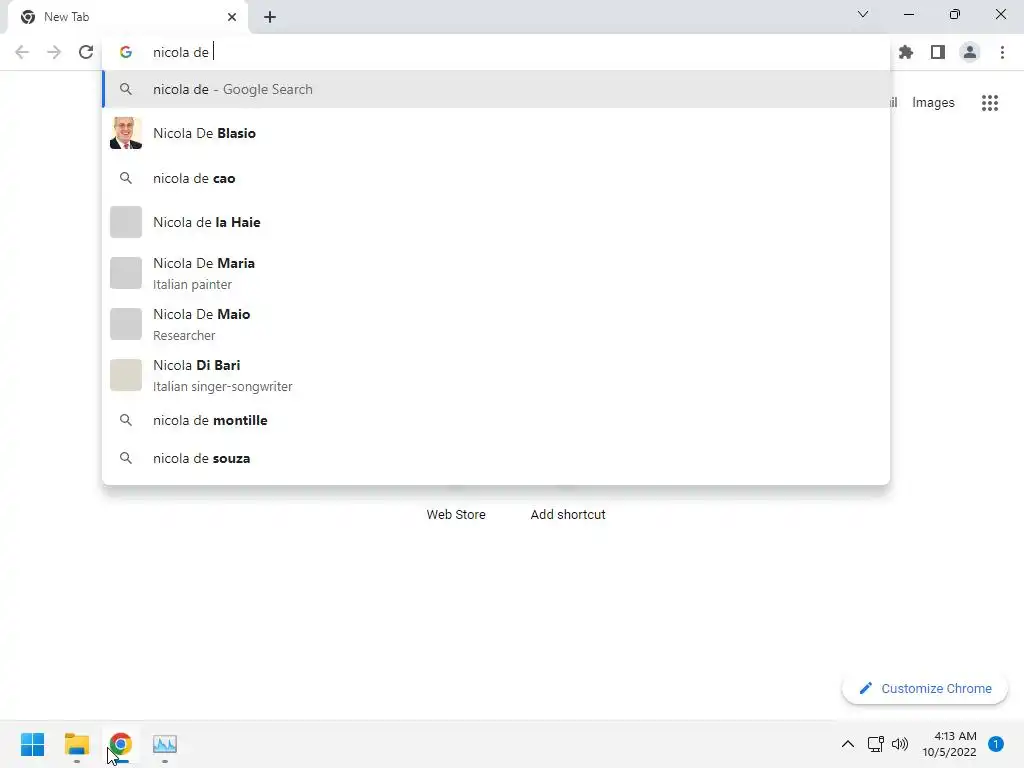Open the Extensions puzzle icon
The image size is (1024, 768).
[x=906, y=52]
